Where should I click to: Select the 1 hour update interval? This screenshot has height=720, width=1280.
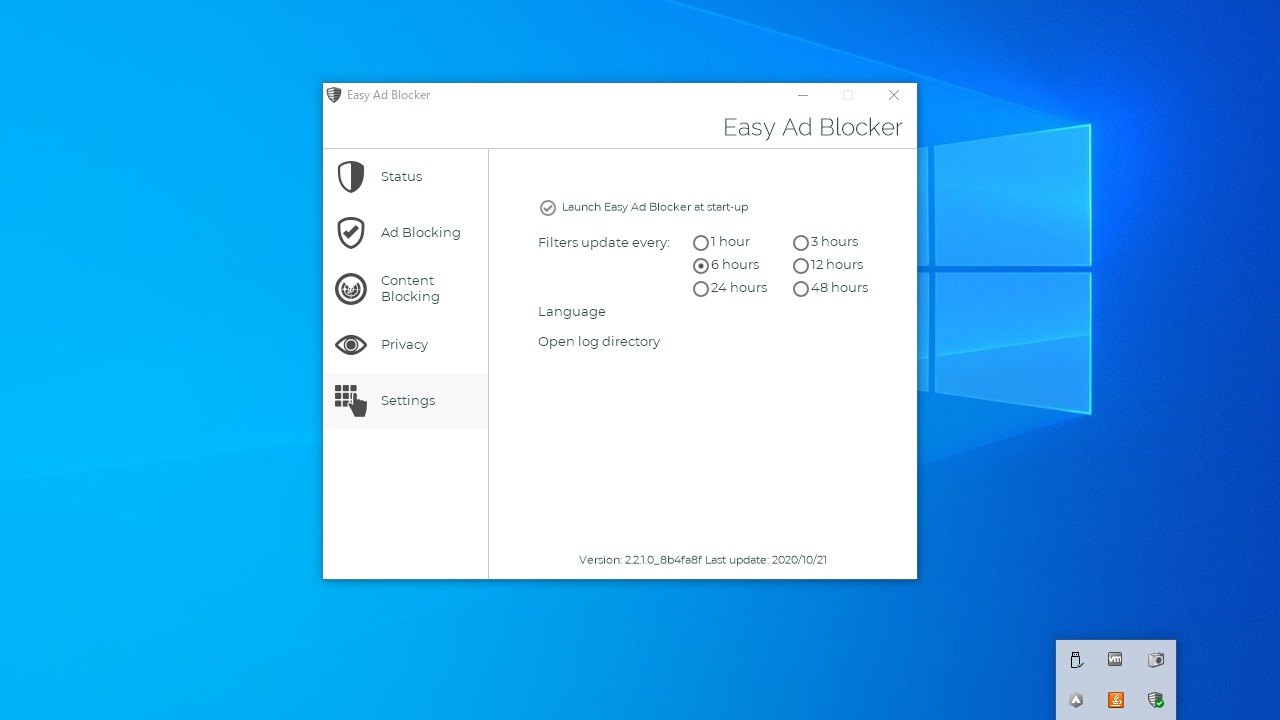tap(701, 243)
